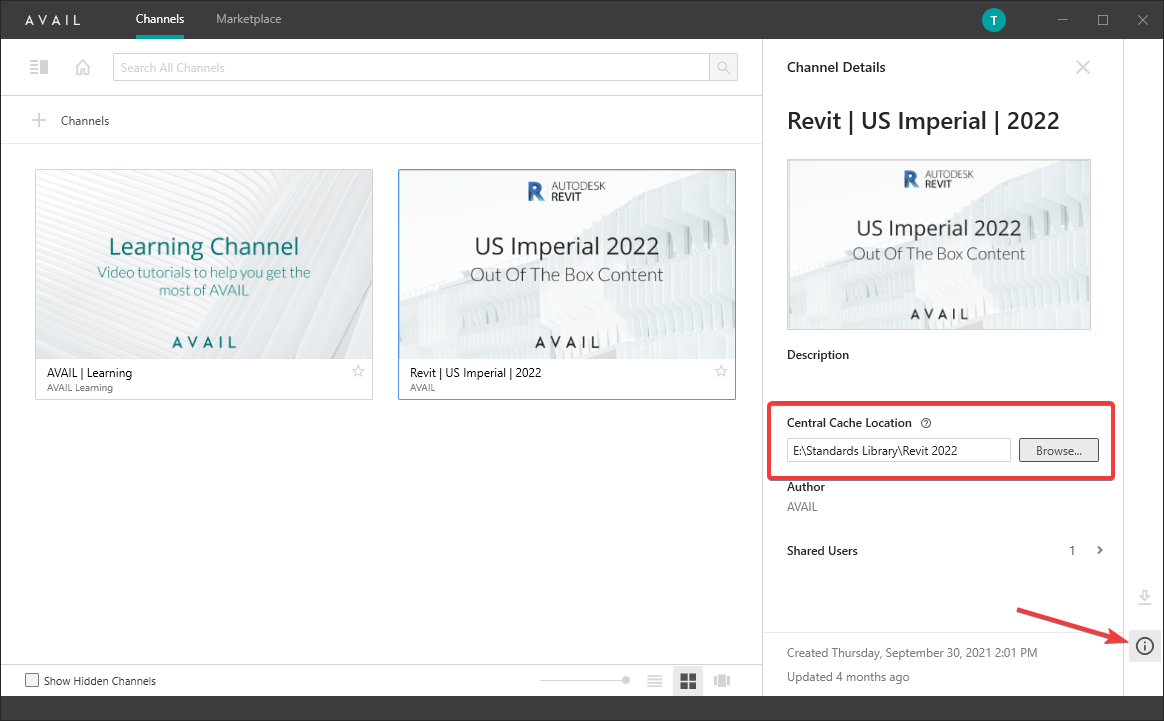The width and height of the screenshot is (1164, 721).
Task: Open the Marketplace tab
Action: point(249,19)
